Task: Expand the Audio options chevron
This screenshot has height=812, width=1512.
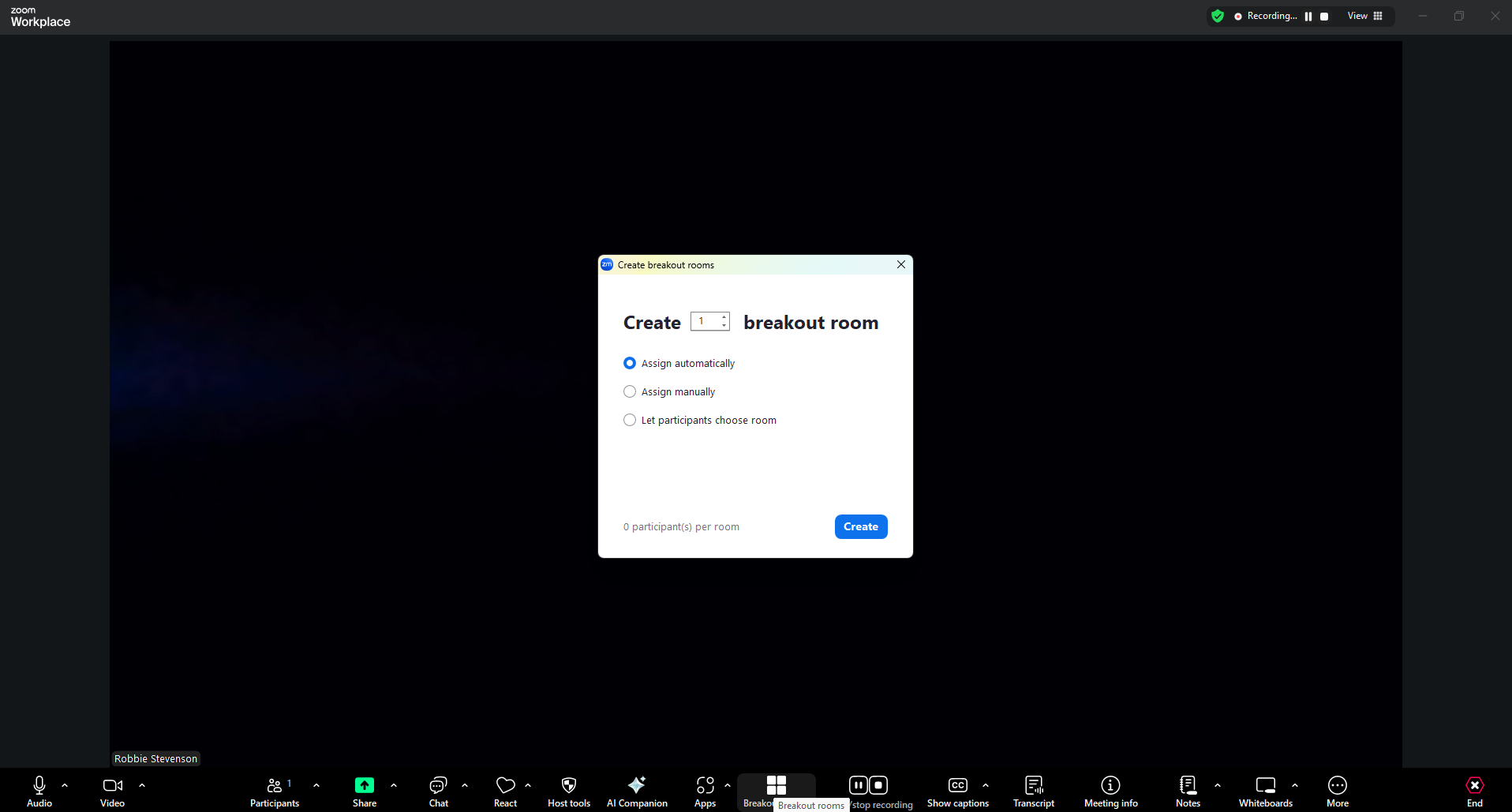Action: 65,785
